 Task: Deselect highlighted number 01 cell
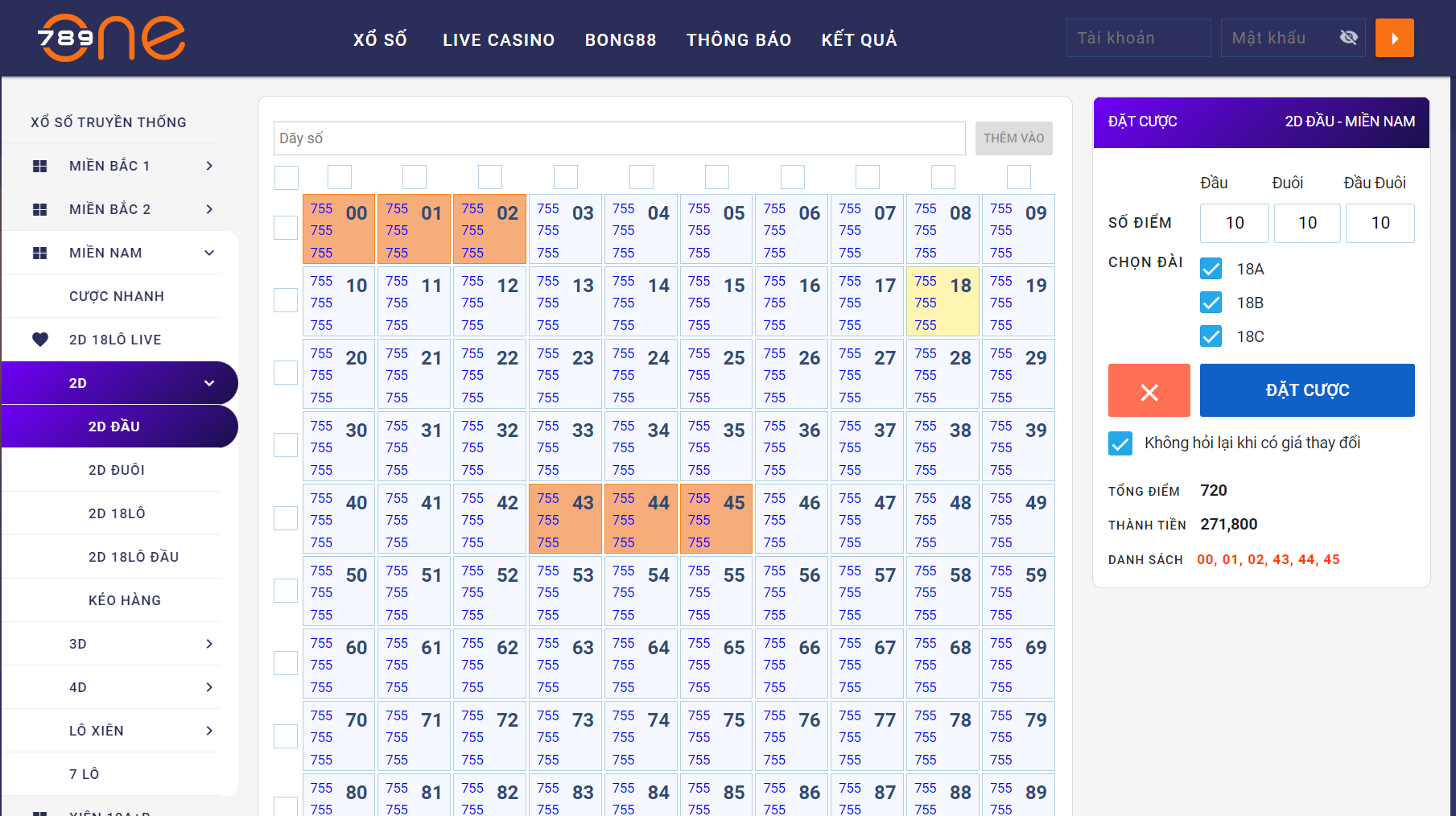[415, 229]
